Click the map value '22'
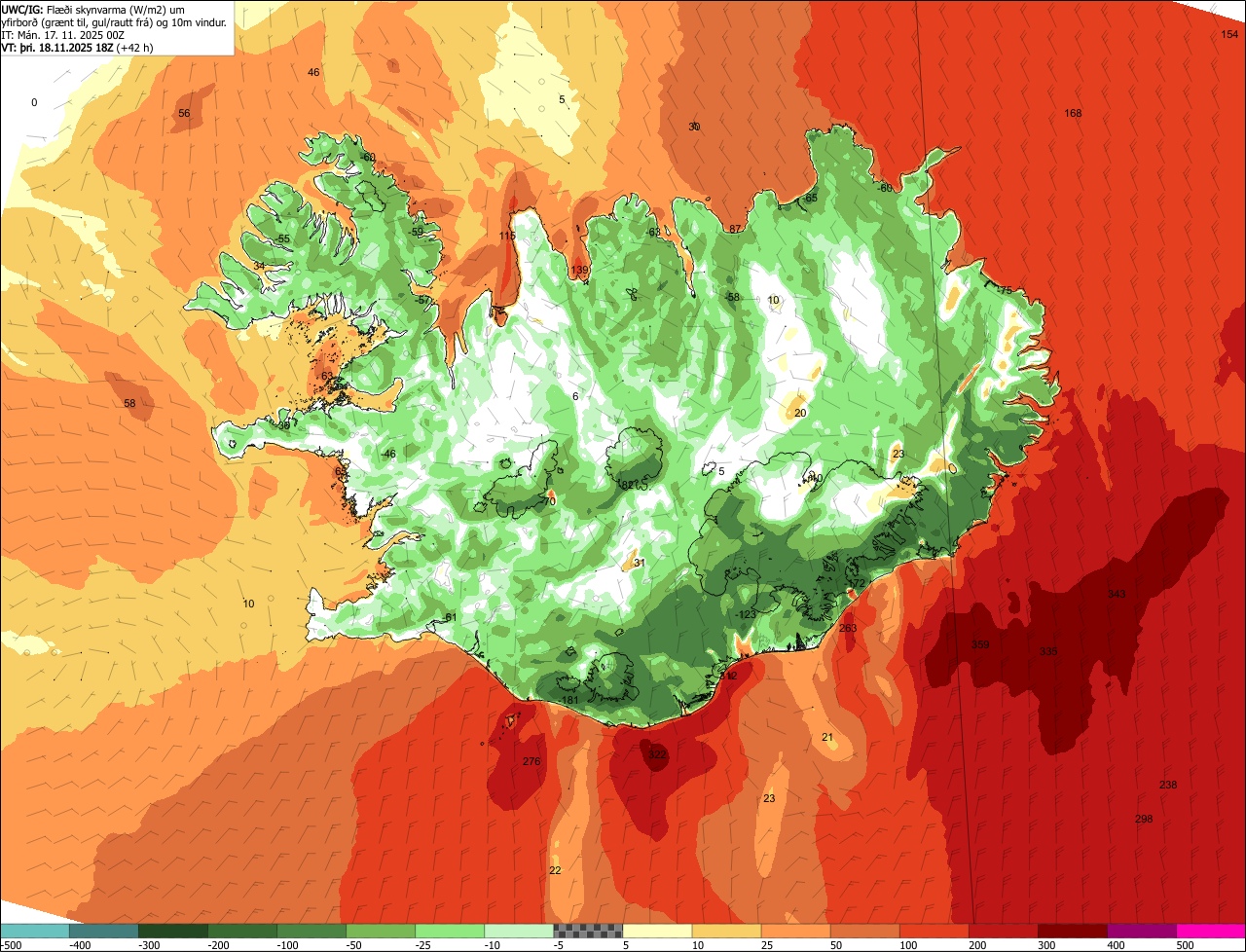This screenshot has width=1246, height=952. [x=555, y=870]
